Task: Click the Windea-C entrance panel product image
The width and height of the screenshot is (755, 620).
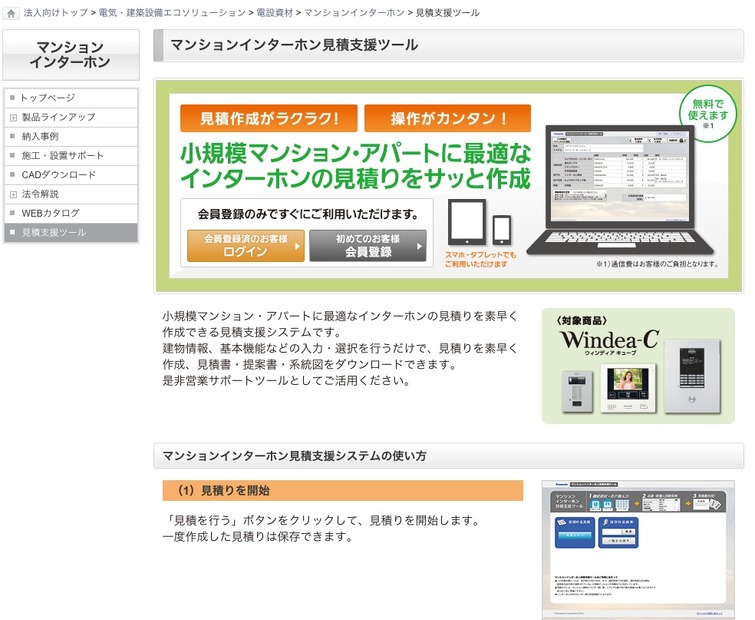Action: point(577,391)
